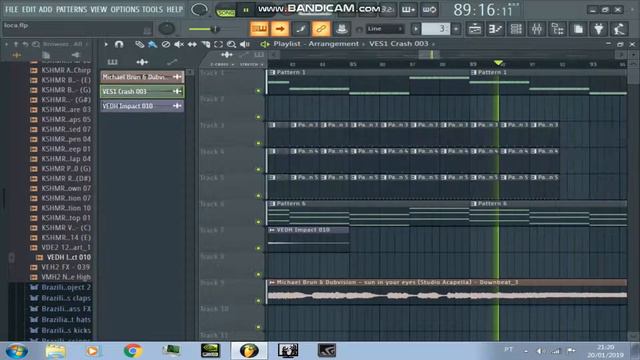Mute Track 9 using its green dot
The width and height of the screenshot is (640, 360).
[x=258, y=301]
